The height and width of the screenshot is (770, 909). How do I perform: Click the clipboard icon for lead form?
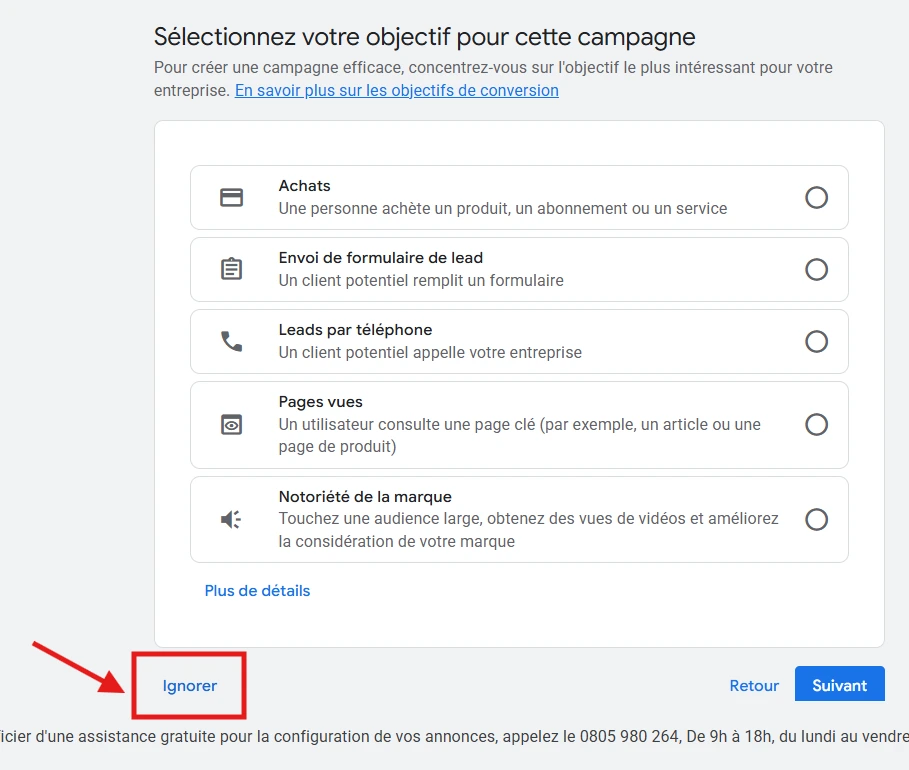pyautogui.click(x=232, y=269)
